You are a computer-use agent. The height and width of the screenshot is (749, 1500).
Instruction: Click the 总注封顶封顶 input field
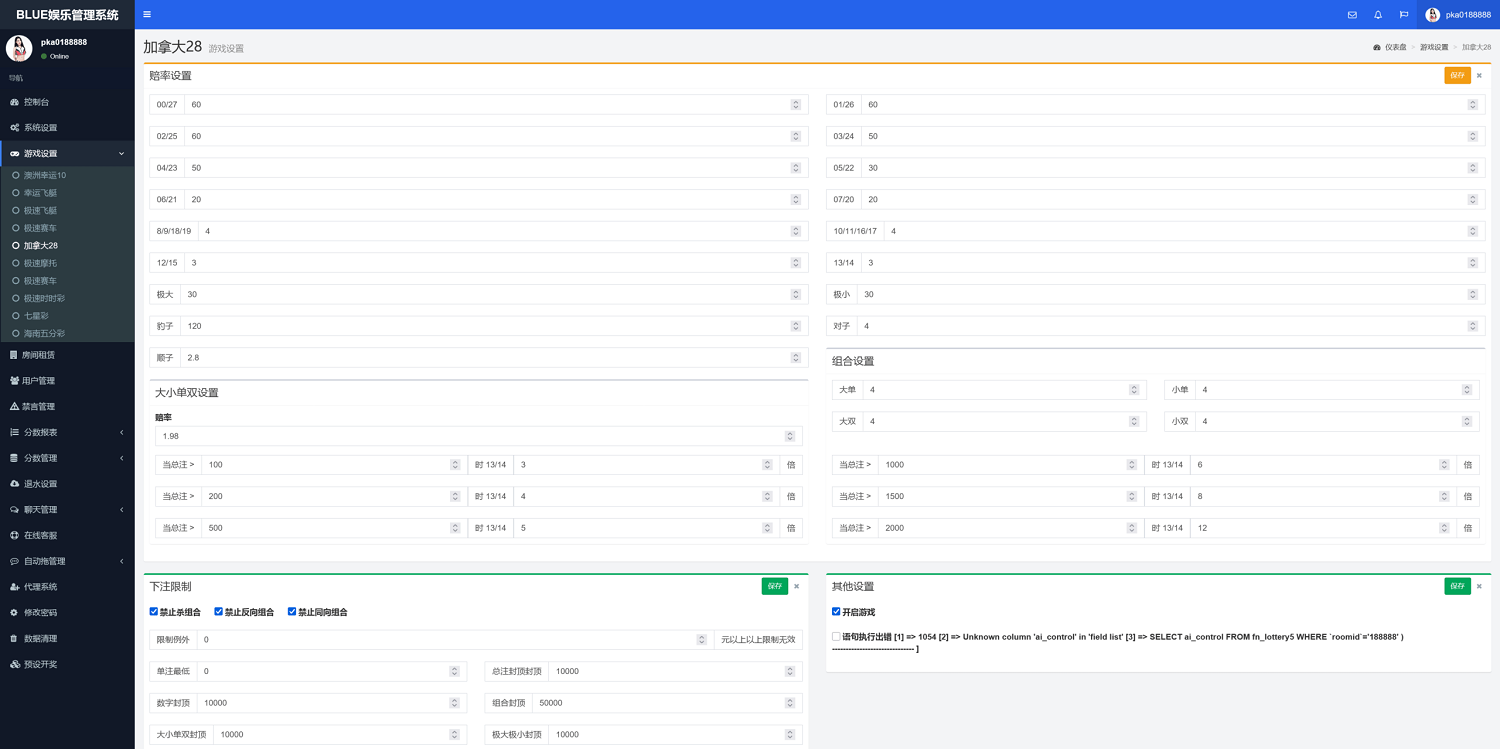(675, 672)
